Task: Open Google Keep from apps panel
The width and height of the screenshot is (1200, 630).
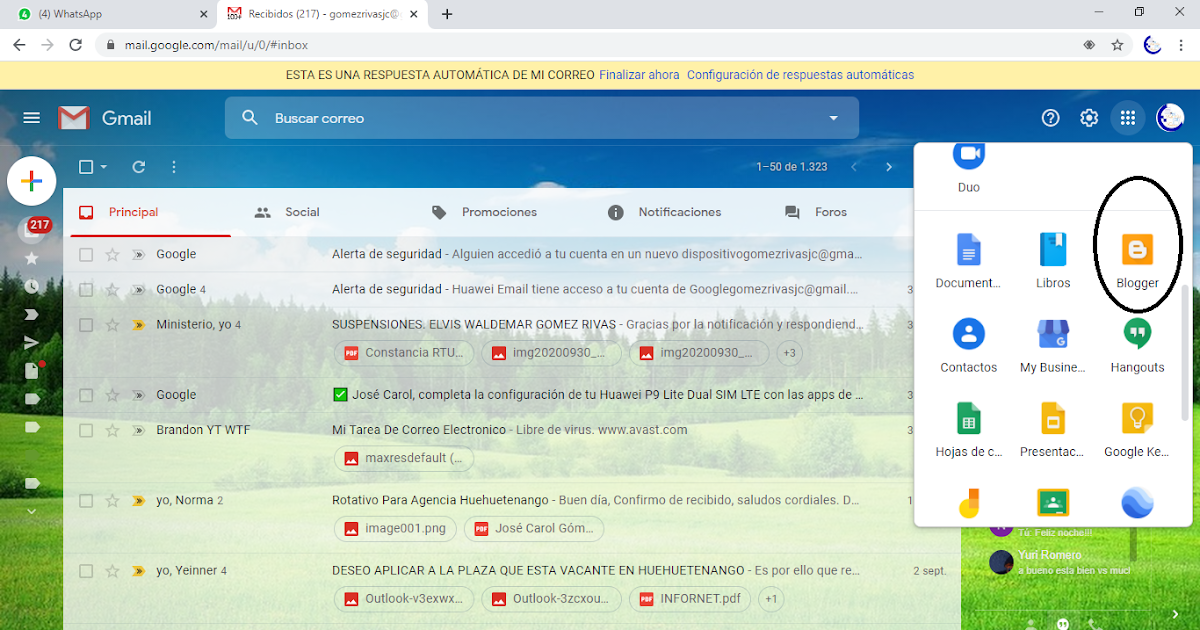Action: [x=1137, y=430]
